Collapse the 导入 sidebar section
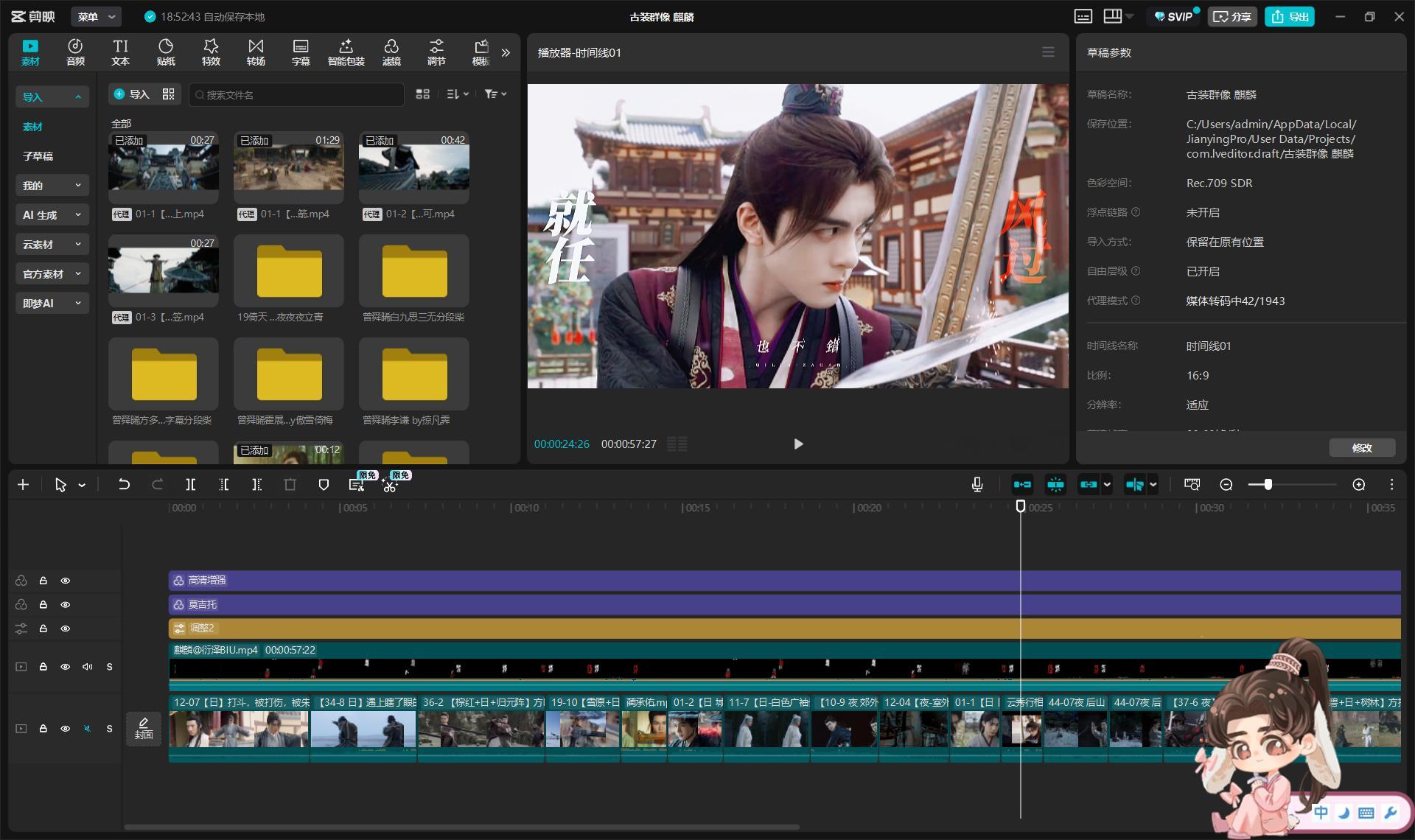Screen dimensions: 1415x840 (52, 97)
